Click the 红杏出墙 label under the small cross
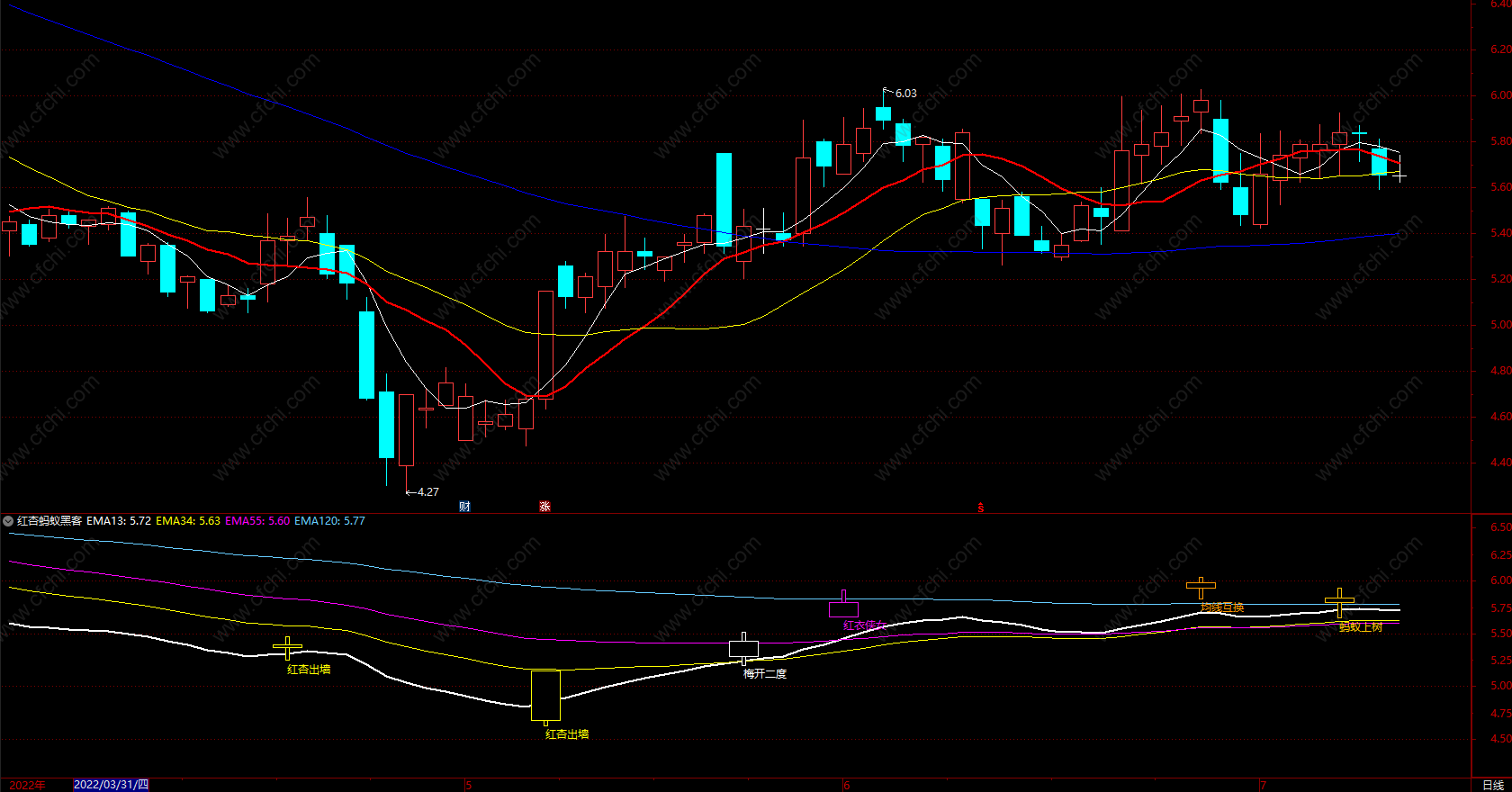Image resolution: width=1512 pixels, height=792 pixels. pyautogui.click(x=309, y=670)
